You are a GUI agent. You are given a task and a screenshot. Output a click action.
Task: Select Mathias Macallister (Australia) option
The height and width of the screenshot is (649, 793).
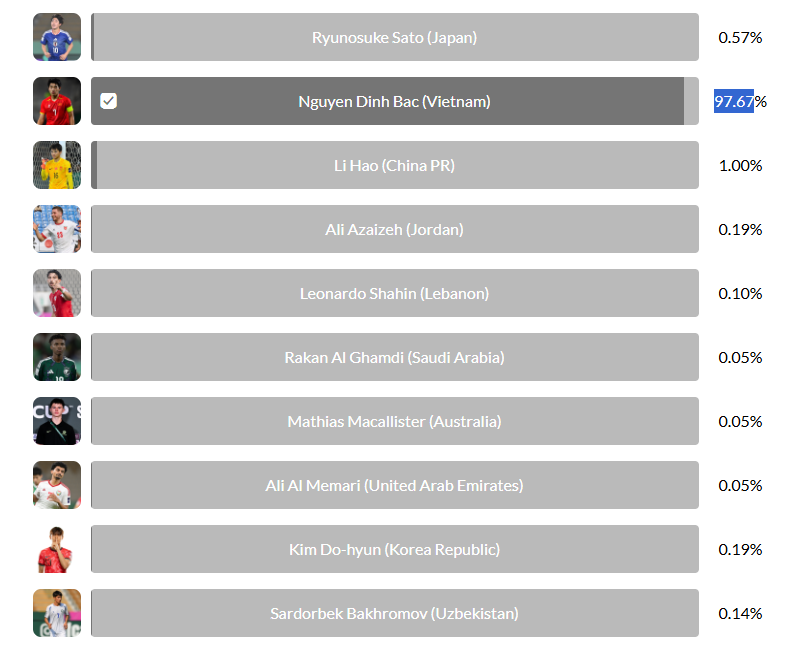pyautogui.click(x=394, y=421)
